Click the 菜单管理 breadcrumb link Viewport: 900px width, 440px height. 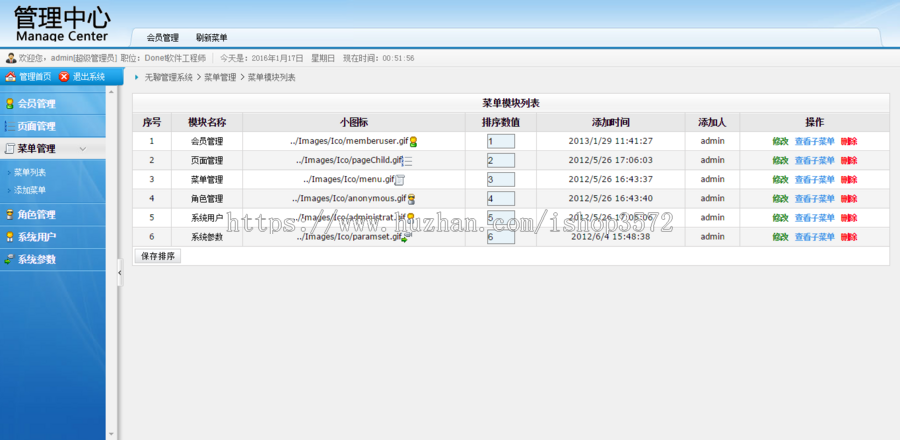(x=220, y=77)
